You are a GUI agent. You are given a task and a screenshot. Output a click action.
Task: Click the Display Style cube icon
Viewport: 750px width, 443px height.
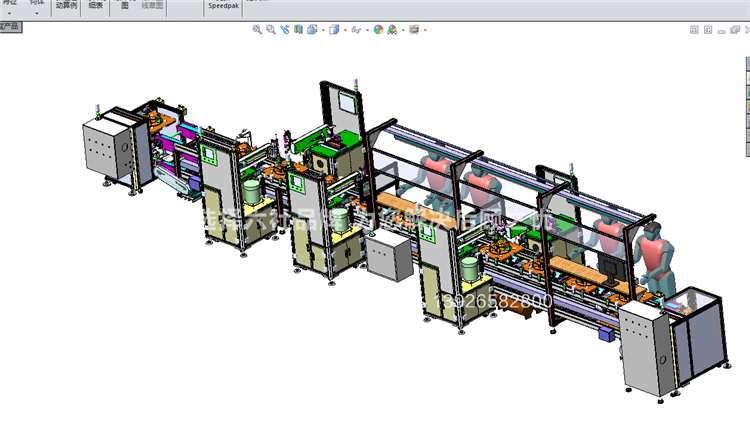pos(334,30)
